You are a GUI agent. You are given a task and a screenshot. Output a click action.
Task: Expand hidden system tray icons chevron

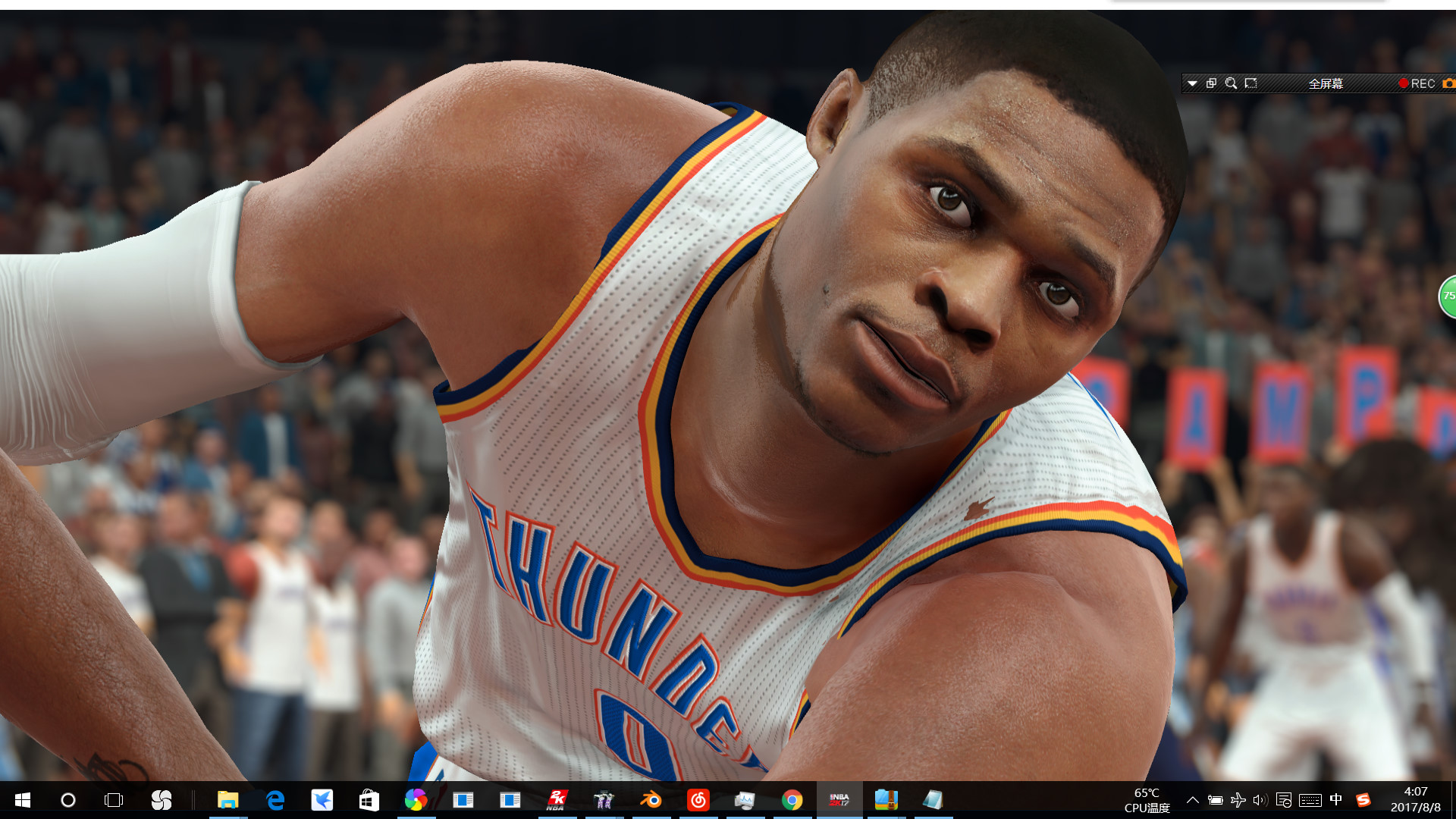pos(1193,800)
